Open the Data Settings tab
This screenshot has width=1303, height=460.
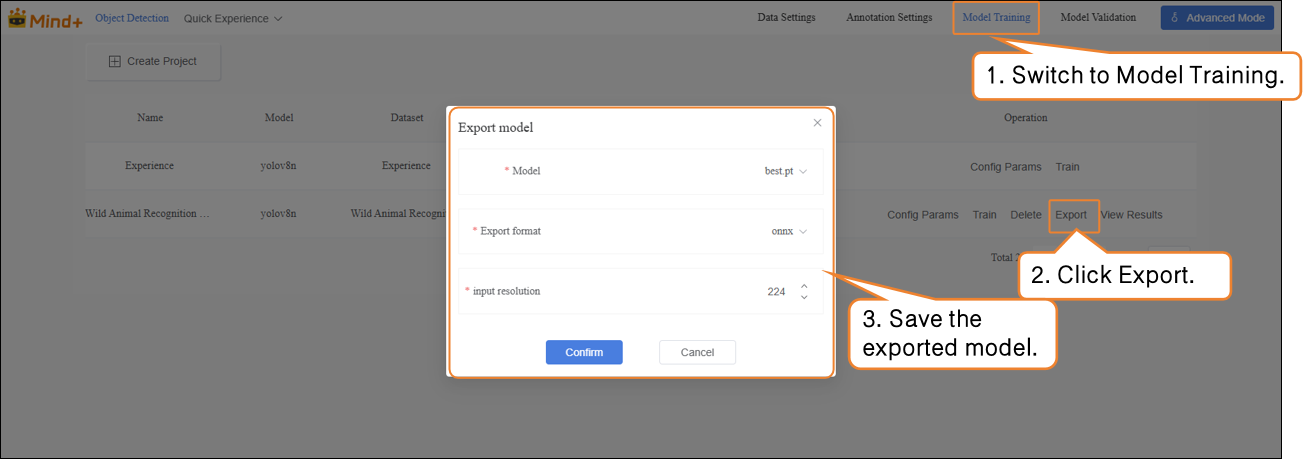tap(786, 18)
